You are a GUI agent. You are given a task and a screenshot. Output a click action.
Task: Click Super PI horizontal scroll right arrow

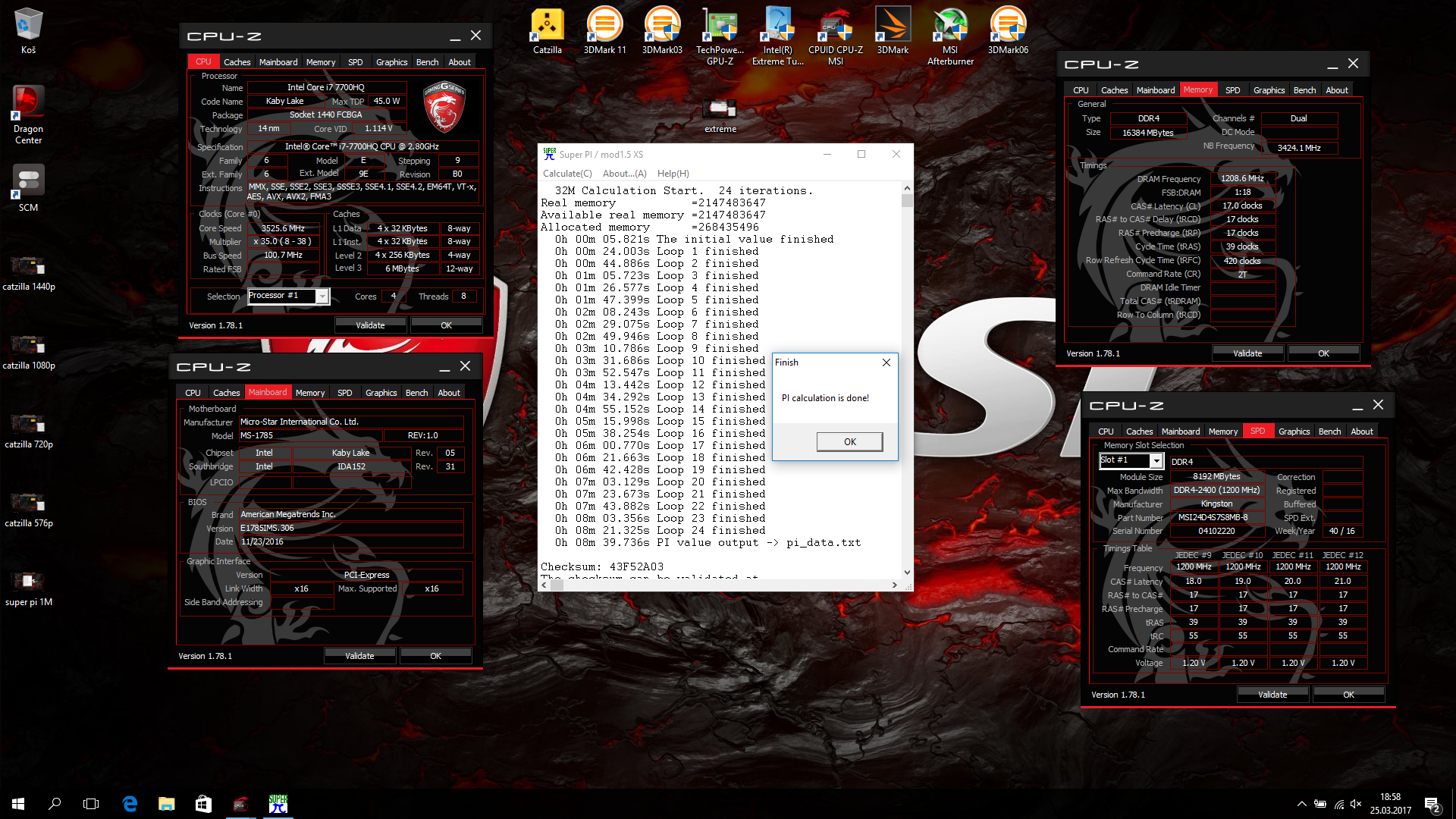pos(895,585)
